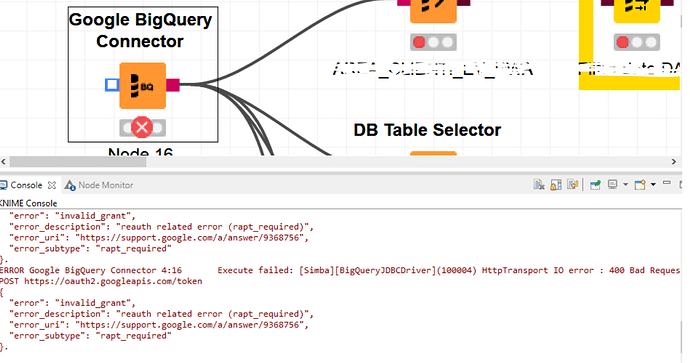Click the horizontal scrollbar left arrow

[4, 162]
